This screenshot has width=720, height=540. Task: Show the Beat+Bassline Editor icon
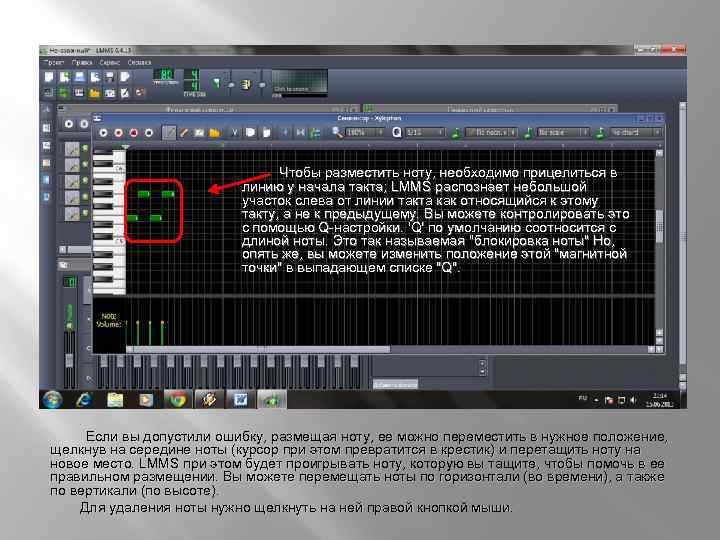(x=64, y=93)
